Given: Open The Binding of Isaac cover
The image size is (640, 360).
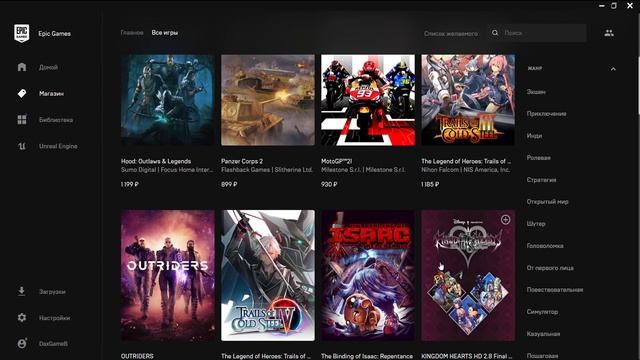Looking at the screenshot, I should tap(368, 276).
